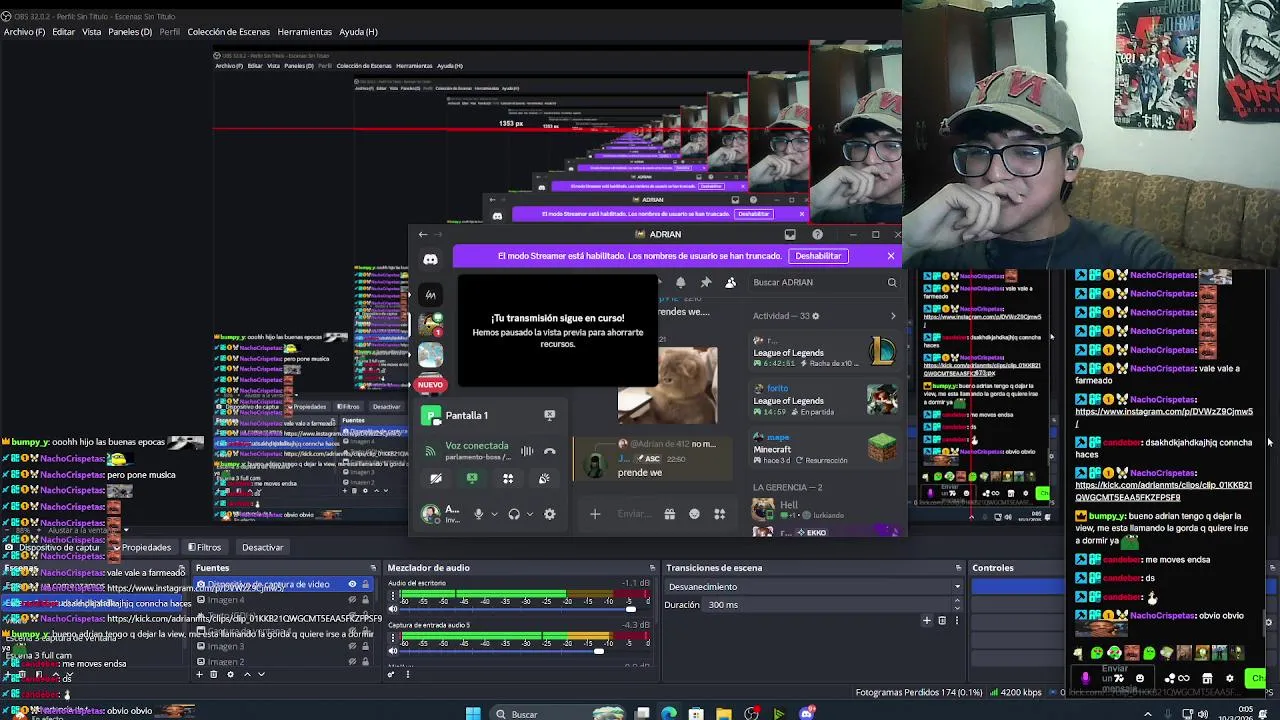Viewport: 1280px width, 720px height.
Task: Toggle visibility of Imagen 3 source
Action: point(352,646)
